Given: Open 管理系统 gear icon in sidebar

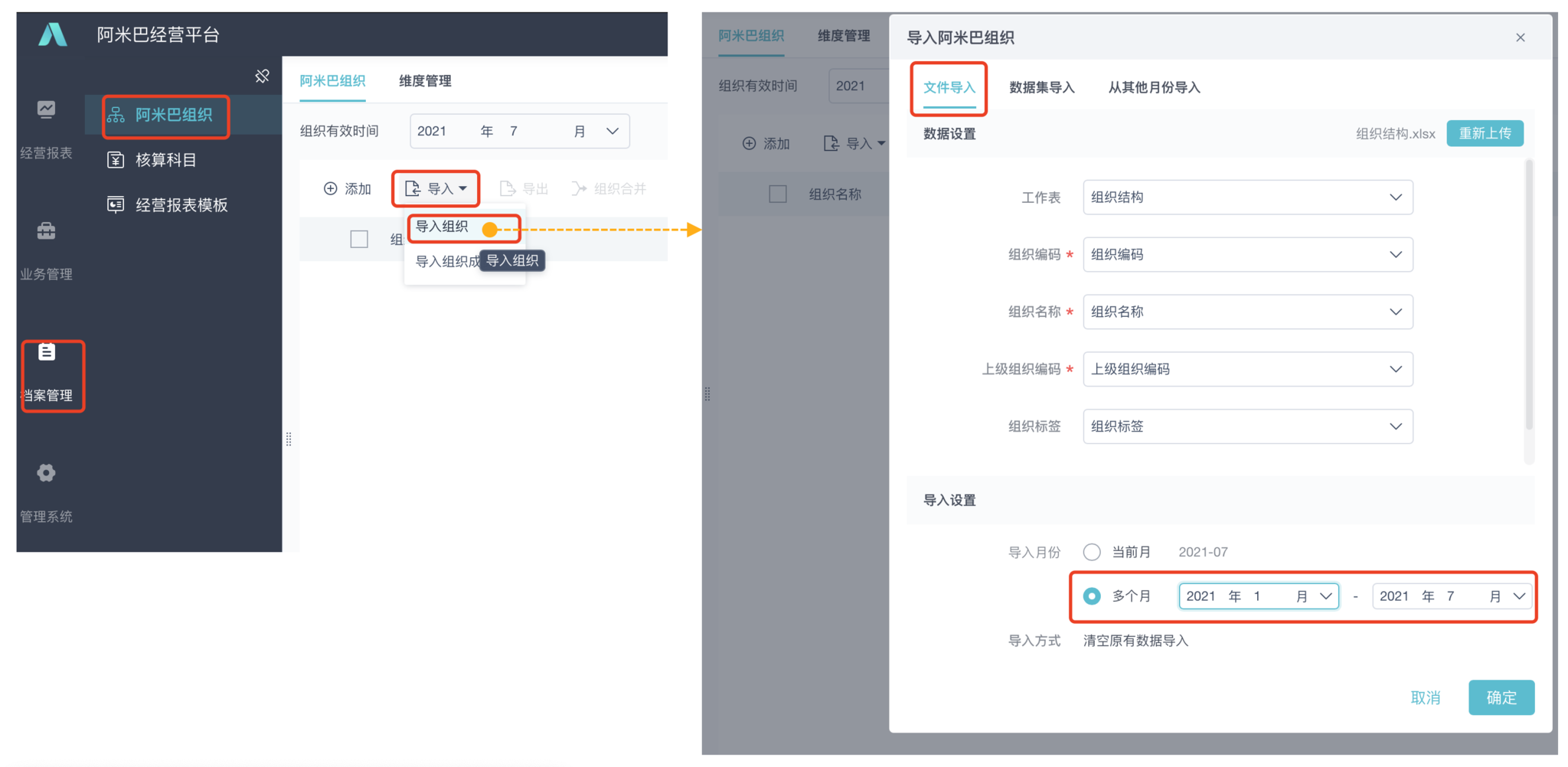Looking at the screenshot, I should 46,472.
